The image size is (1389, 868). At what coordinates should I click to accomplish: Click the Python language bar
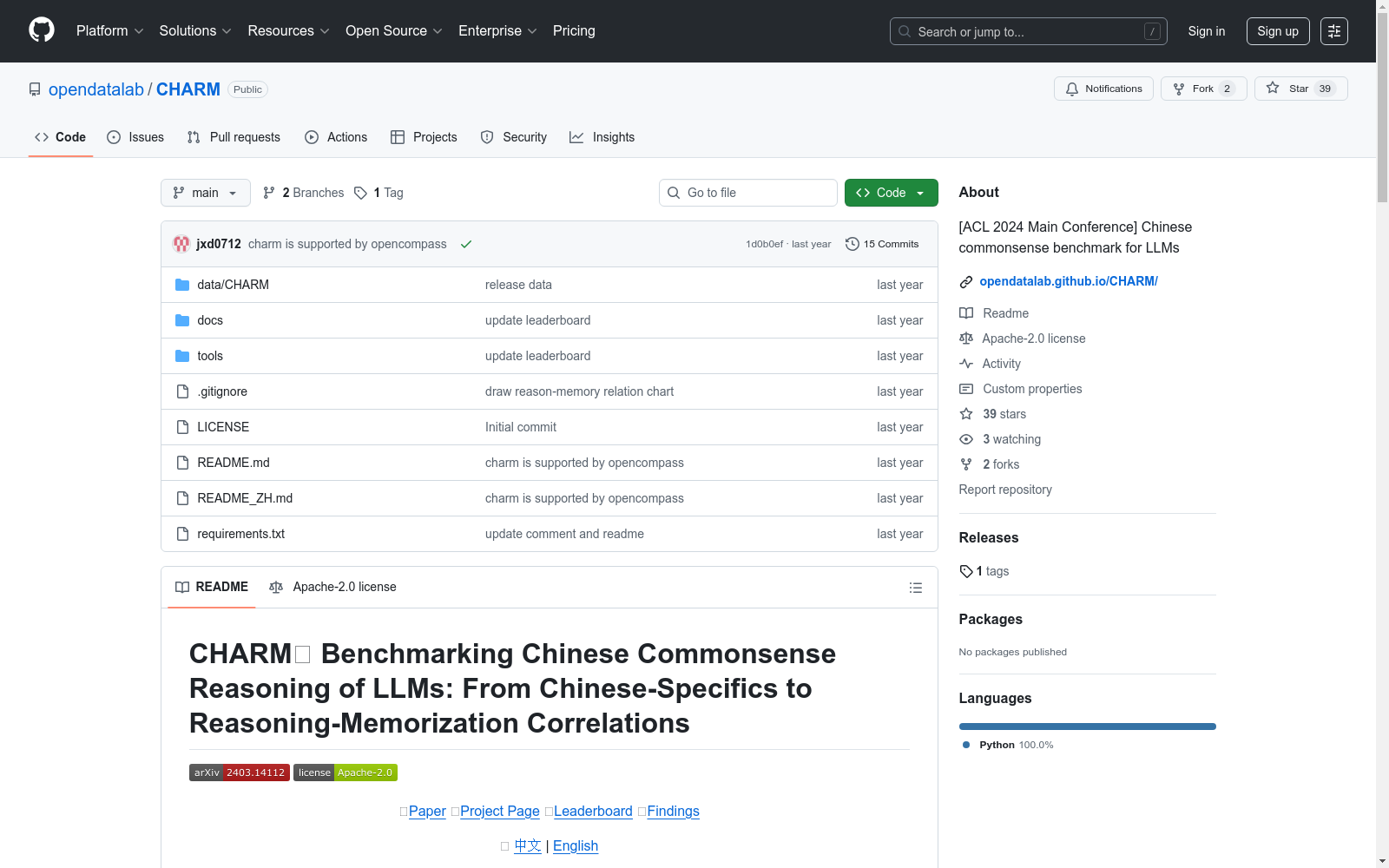click(x=1088, y=727)
